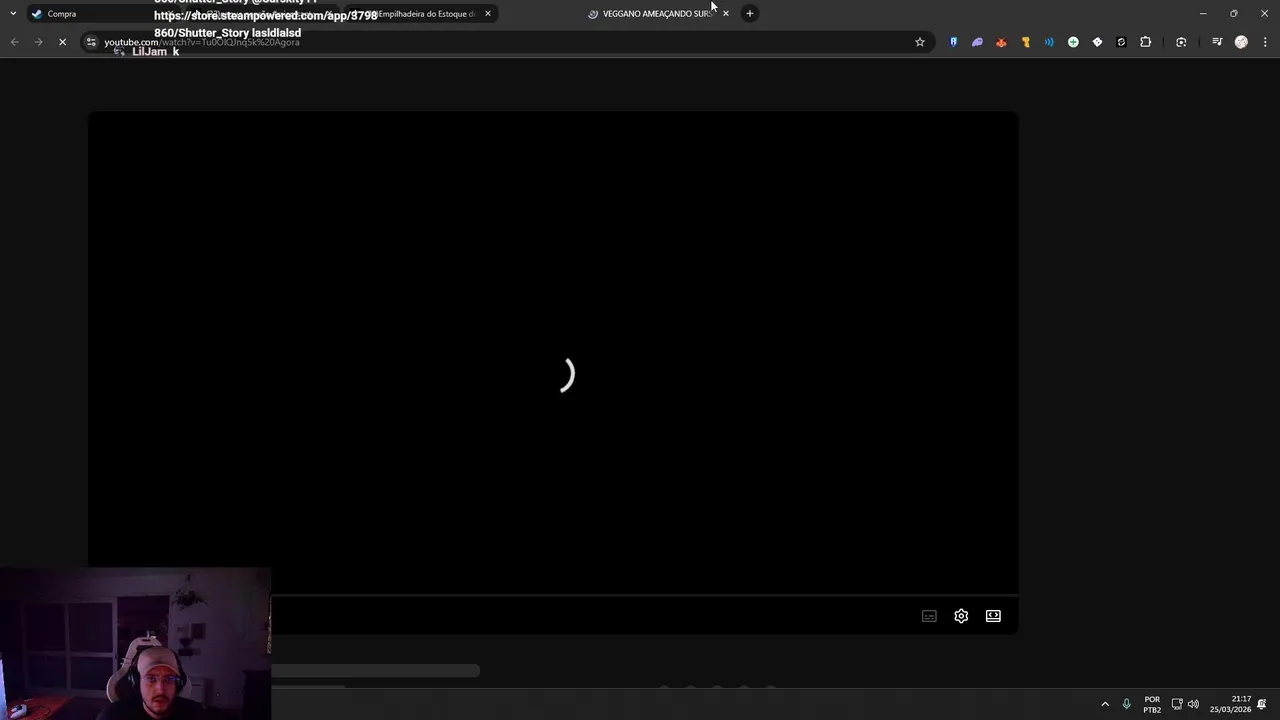Open media controls music icon

click(1217, 42)
